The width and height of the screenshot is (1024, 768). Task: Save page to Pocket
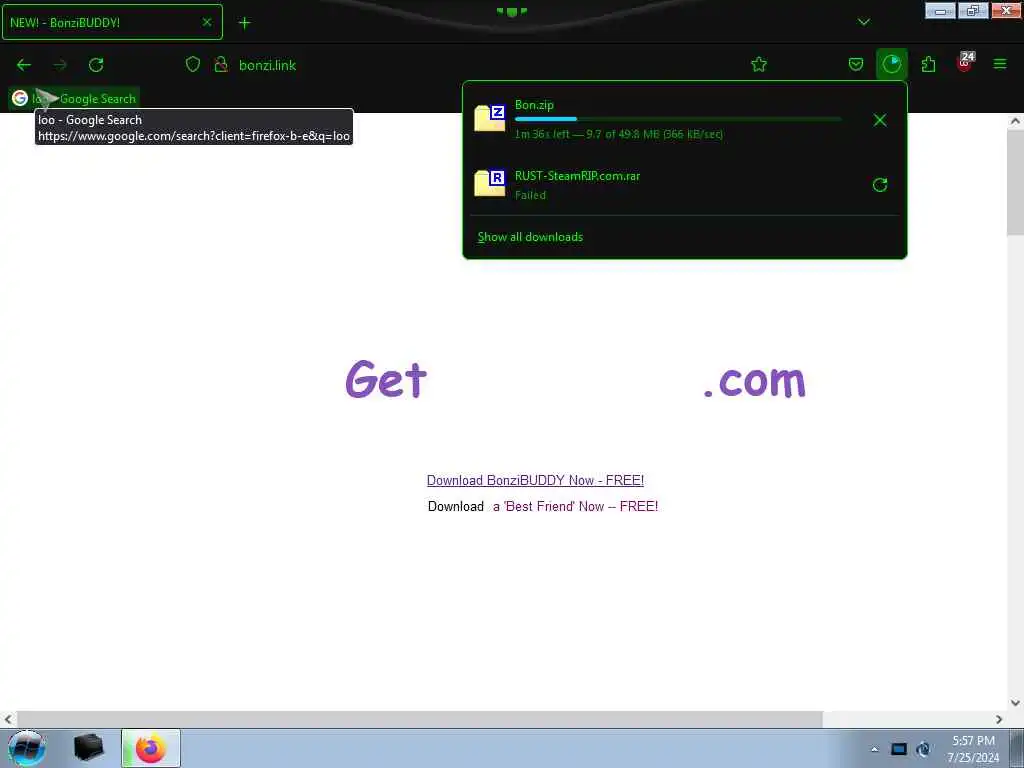tap(856, 65)
